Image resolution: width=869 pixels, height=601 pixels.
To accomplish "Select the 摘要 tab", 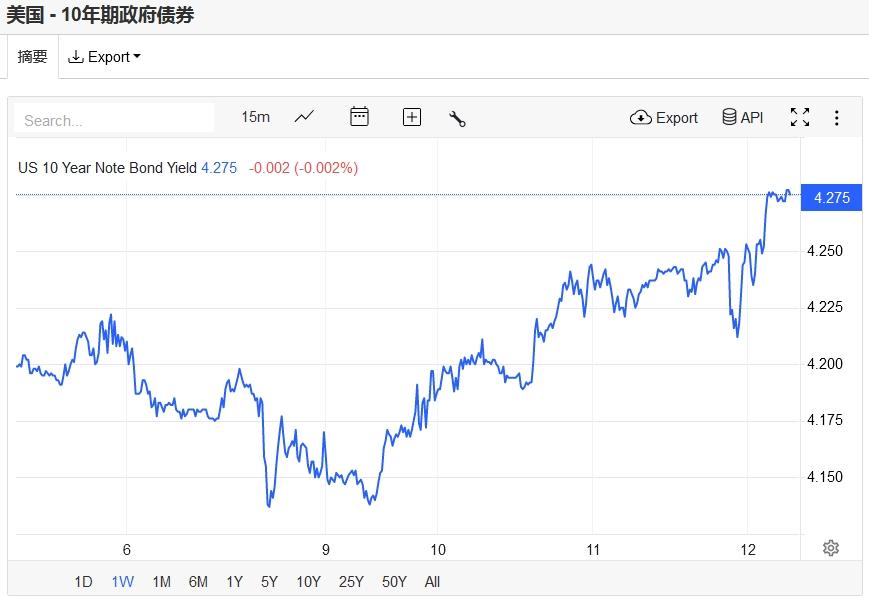I will (x=32, y=57).
